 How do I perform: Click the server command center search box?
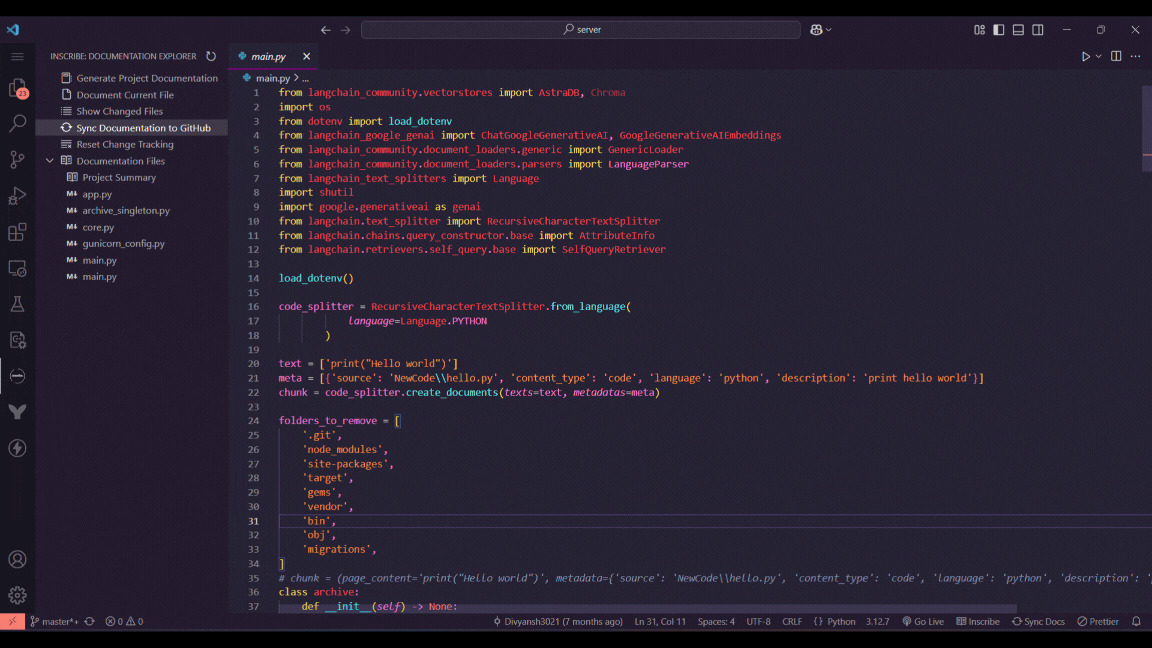(580, 29)
